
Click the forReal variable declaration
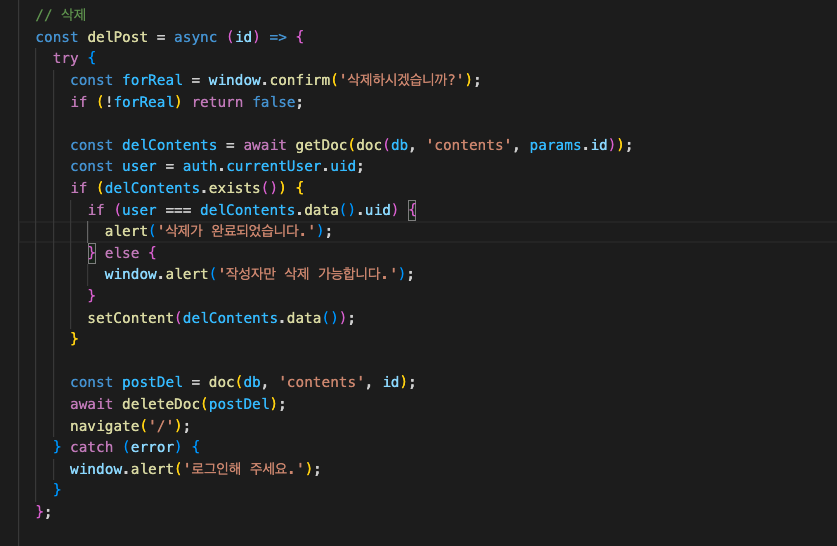[152, 80]
